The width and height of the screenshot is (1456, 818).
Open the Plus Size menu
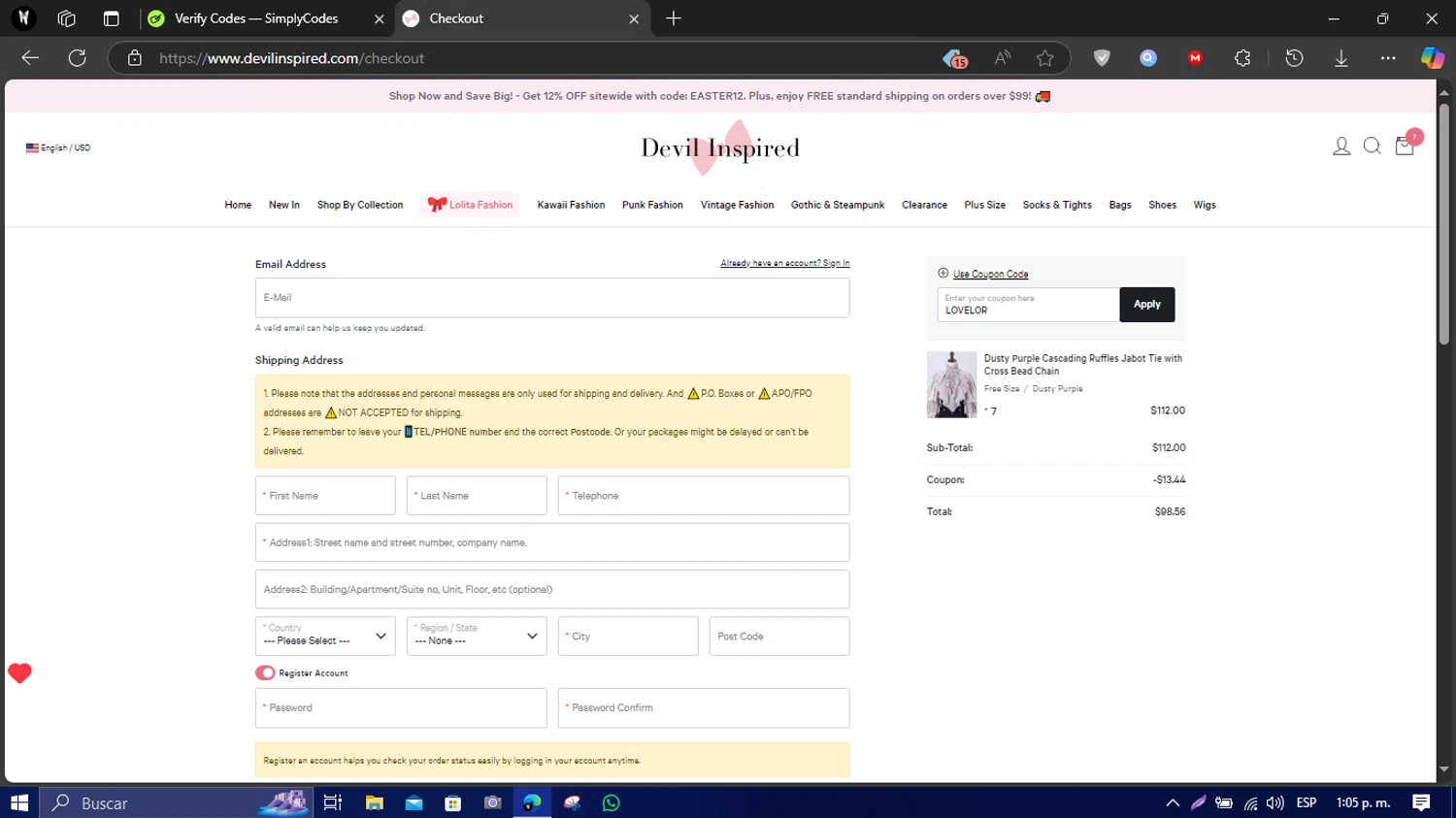click(x=984, y=205)
